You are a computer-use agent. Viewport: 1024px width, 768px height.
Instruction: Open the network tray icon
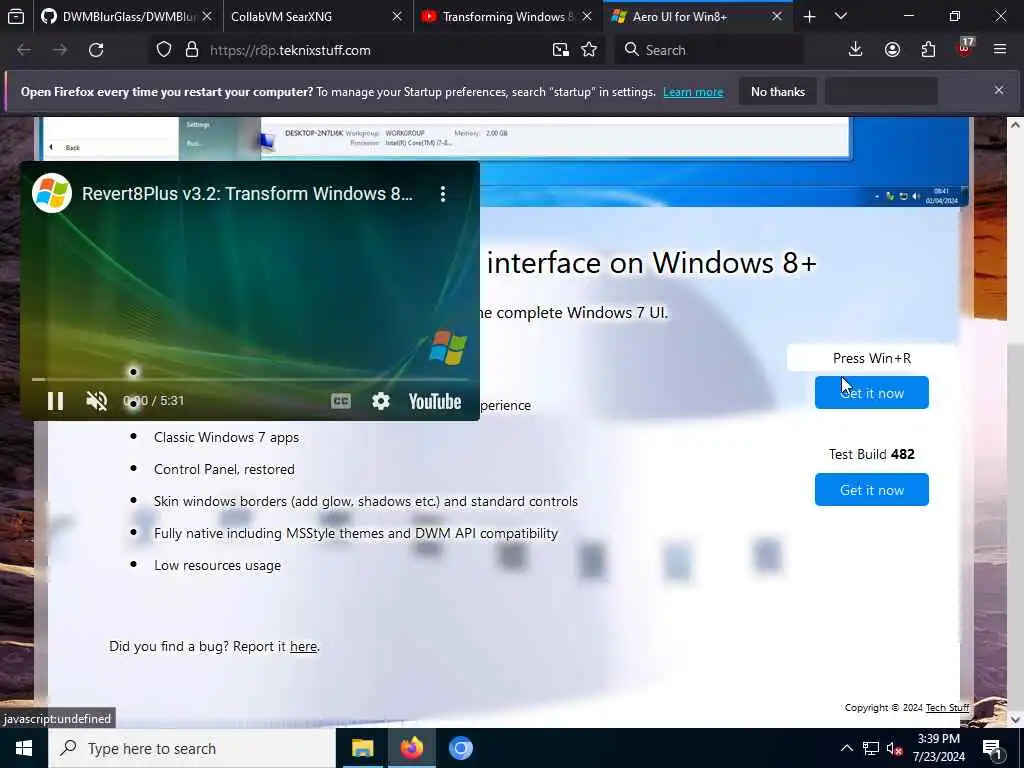pos(871,748)
